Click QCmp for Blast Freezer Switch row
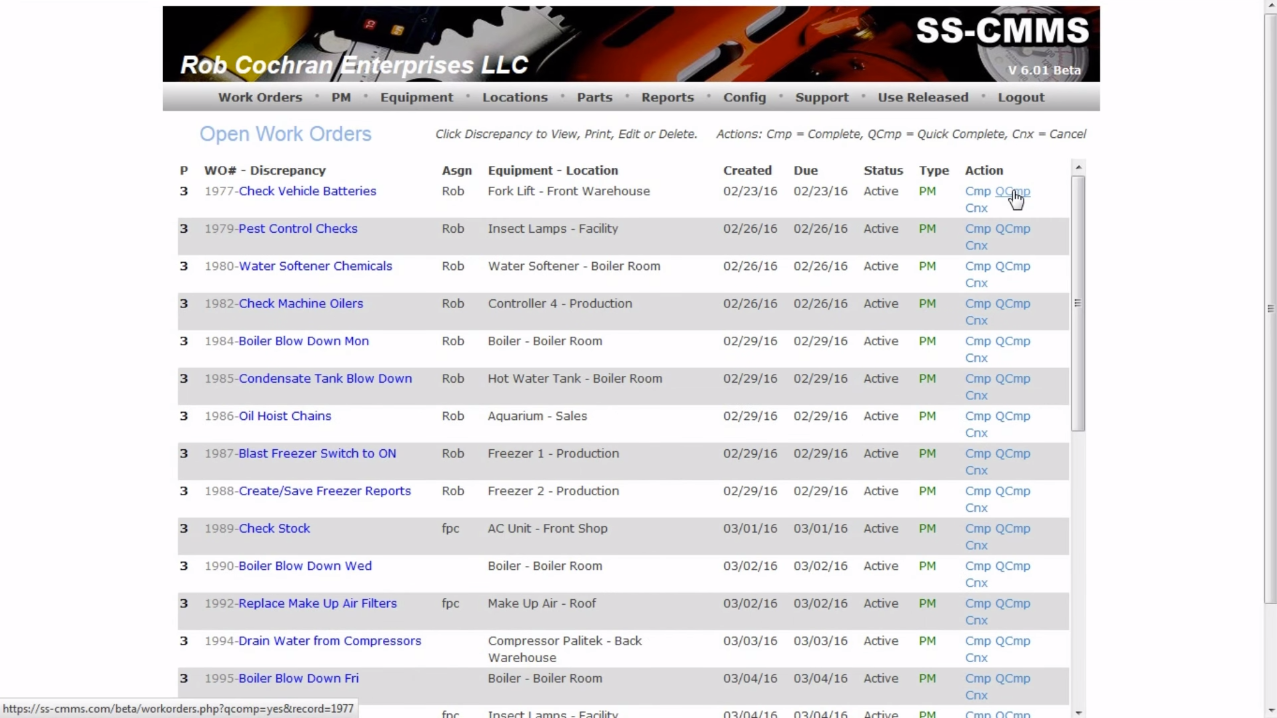This screenshot has width=1277, height=718. tap(1012, 453)
